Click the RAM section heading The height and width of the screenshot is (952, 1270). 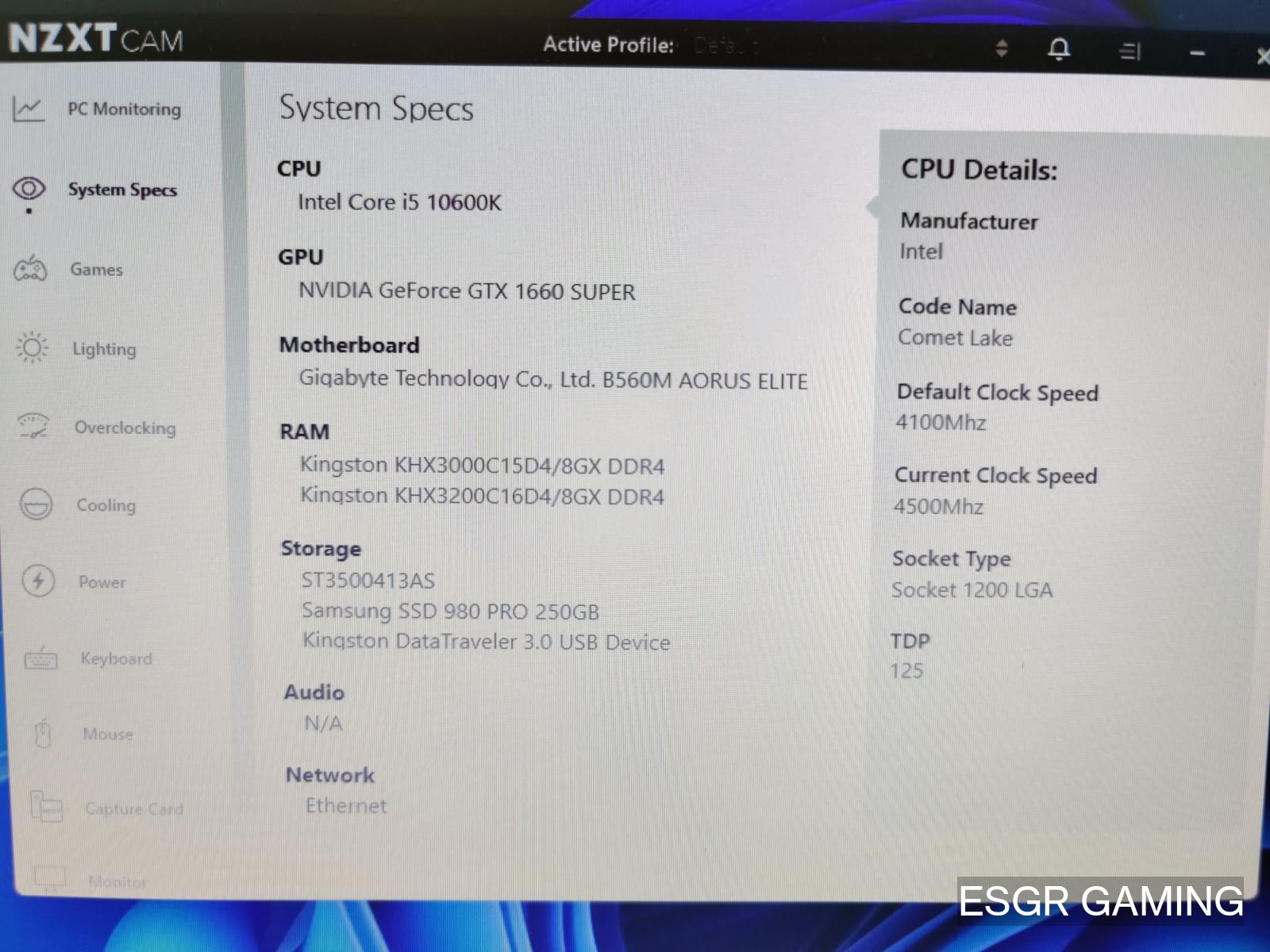[x=304, y=432]
